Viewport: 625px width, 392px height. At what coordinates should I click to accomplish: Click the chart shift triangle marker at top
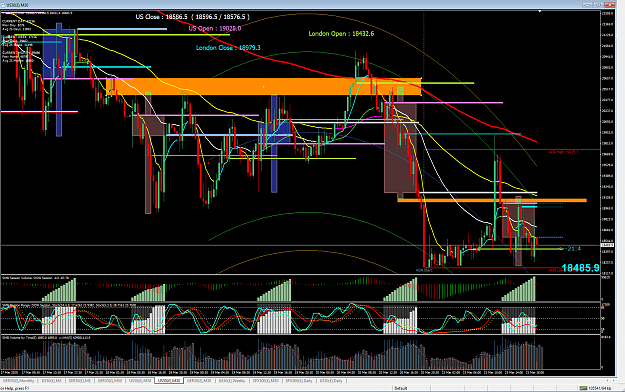click(540, 12)
